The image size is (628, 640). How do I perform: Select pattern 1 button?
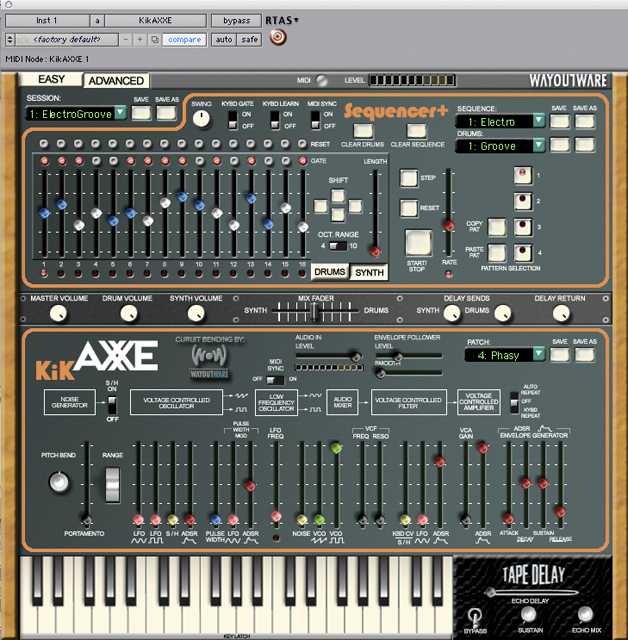point(523,176)
